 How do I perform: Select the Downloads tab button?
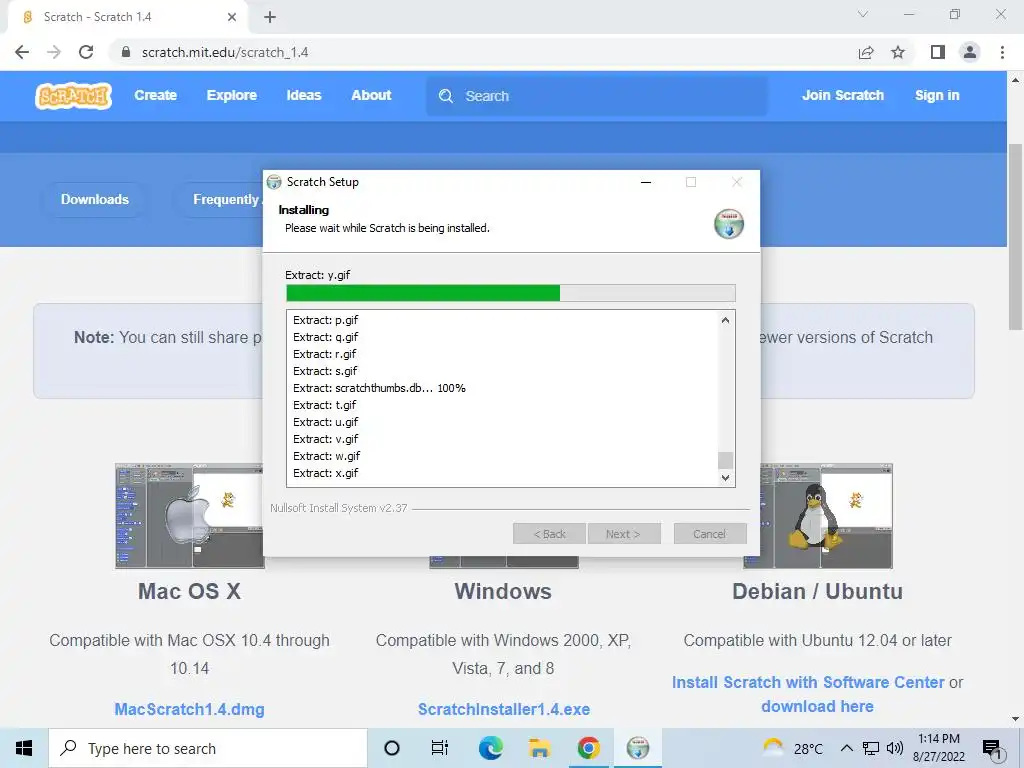pyautogui.click(x=95, y=199)
